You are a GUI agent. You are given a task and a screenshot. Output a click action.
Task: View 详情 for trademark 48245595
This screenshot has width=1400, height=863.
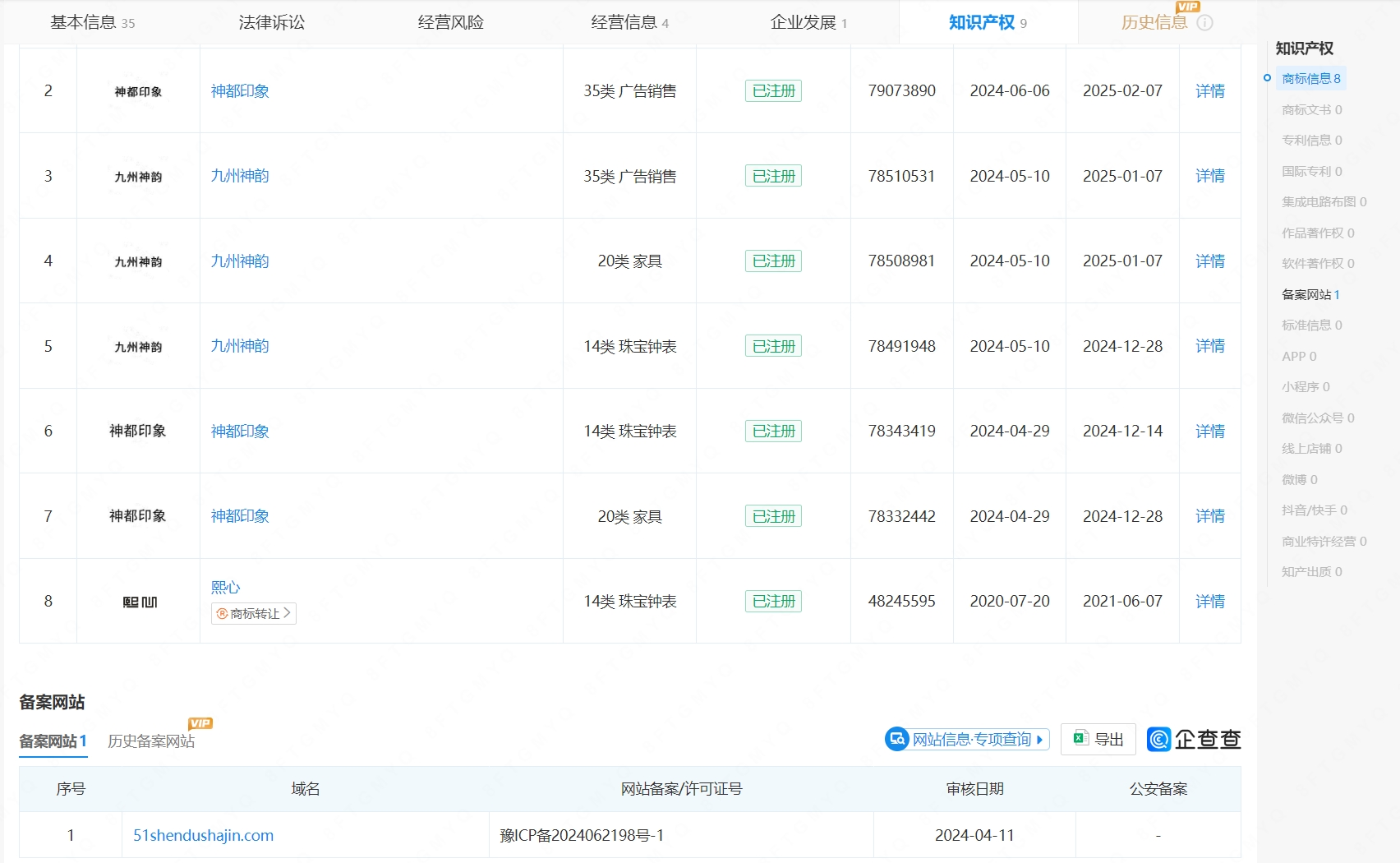(x=1210, y=602)
